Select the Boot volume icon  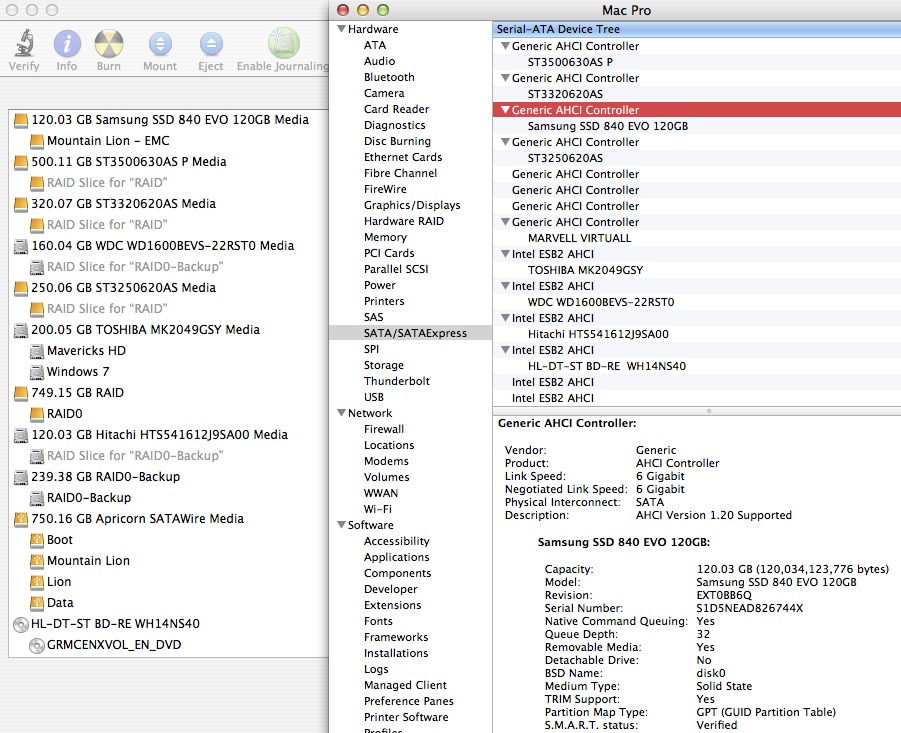point(36,540)
